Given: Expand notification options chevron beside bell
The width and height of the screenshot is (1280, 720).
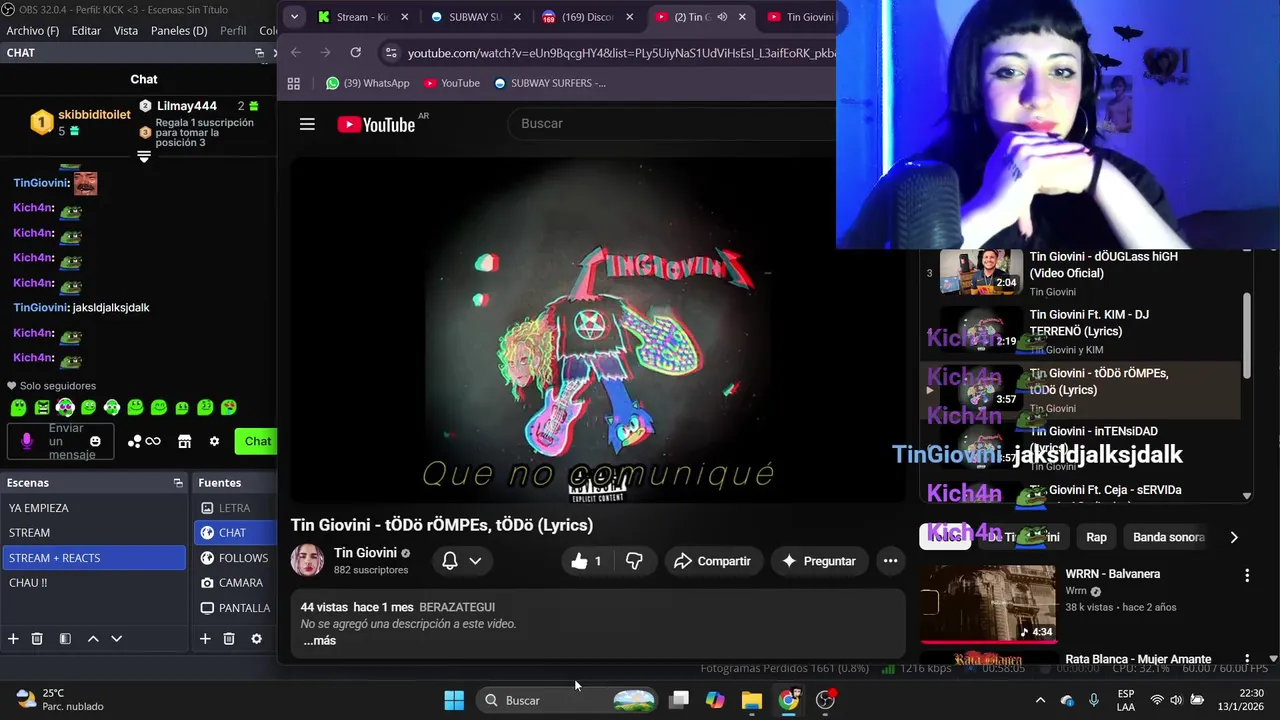Looking at the screenshot, I should pos(475,561).
